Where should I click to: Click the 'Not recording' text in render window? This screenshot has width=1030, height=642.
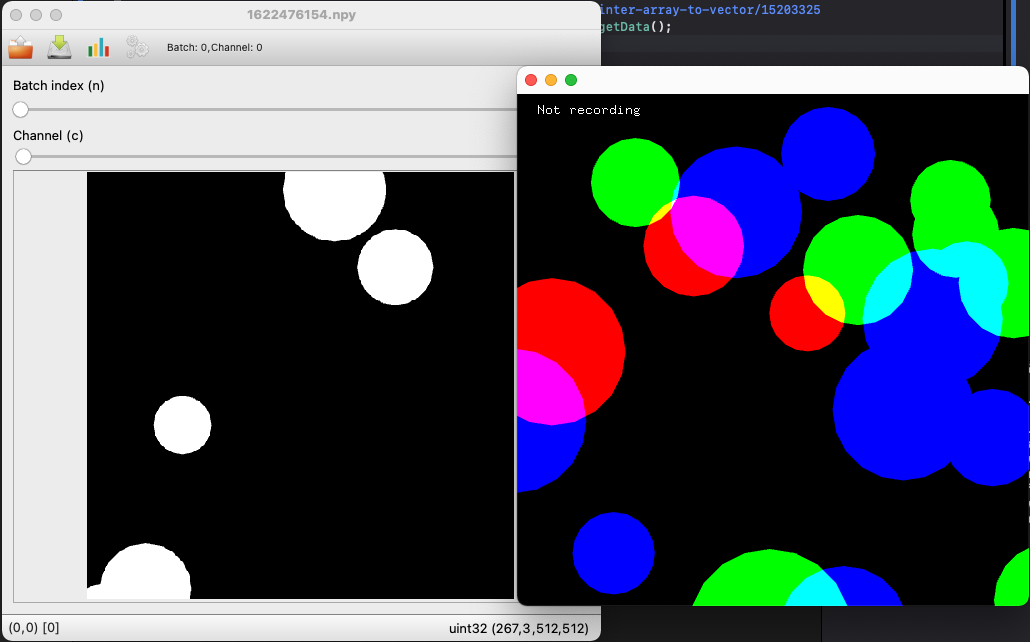click(x=589, y=110)
